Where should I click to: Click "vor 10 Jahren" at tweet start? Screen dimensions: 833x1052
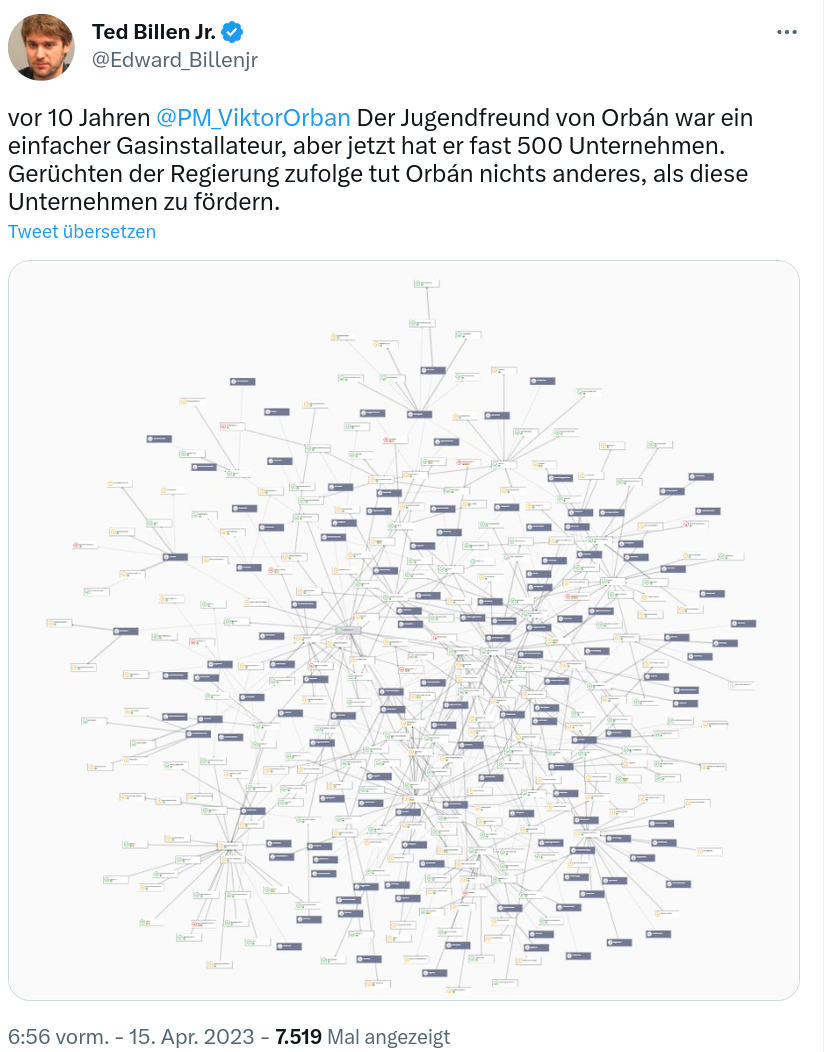coord(79,117)
